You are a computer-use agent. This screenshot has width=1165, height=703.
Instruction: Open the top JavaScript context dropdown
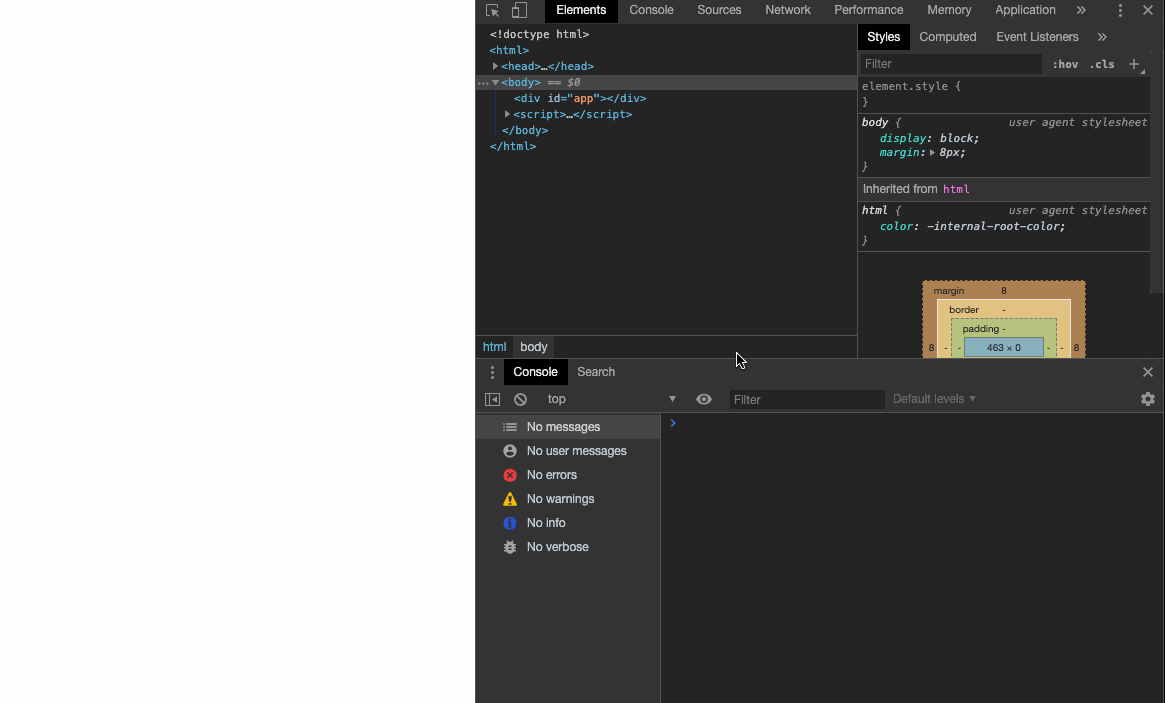(x=611, y=399)
